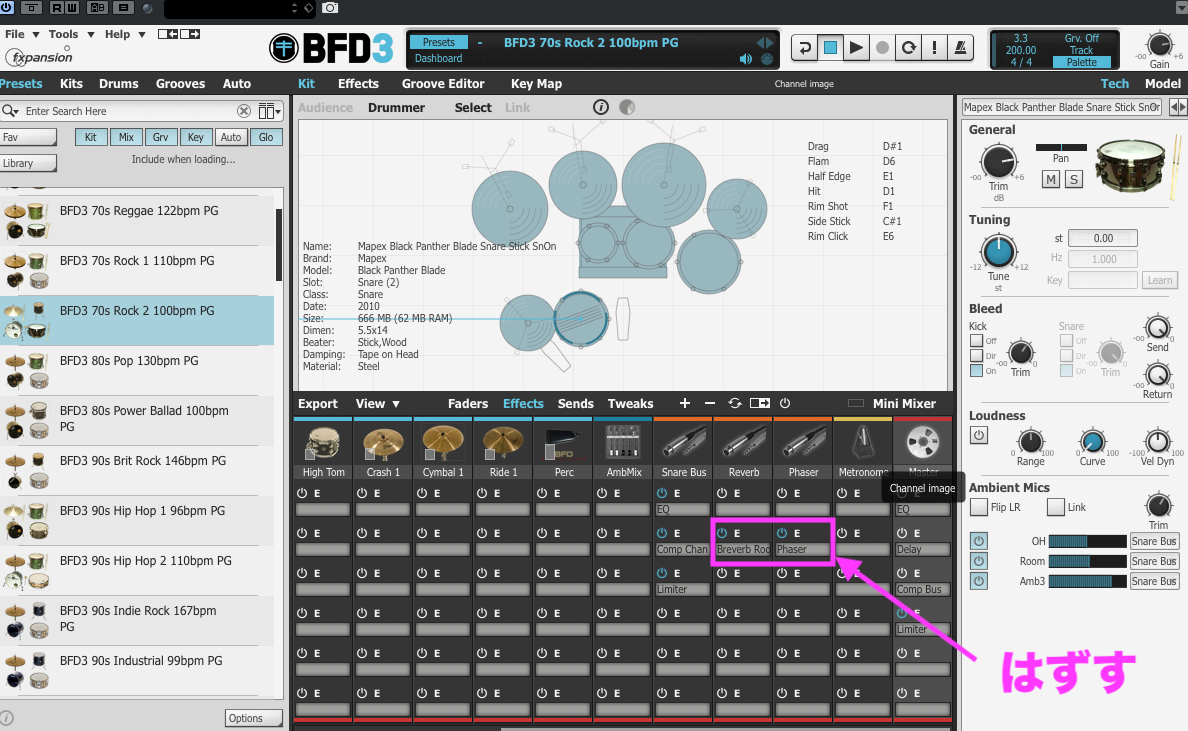Screen dimensions: 1188x731
Task: Select the Metronome channel image
Action: pyautogui.click(x=862, y=442)
